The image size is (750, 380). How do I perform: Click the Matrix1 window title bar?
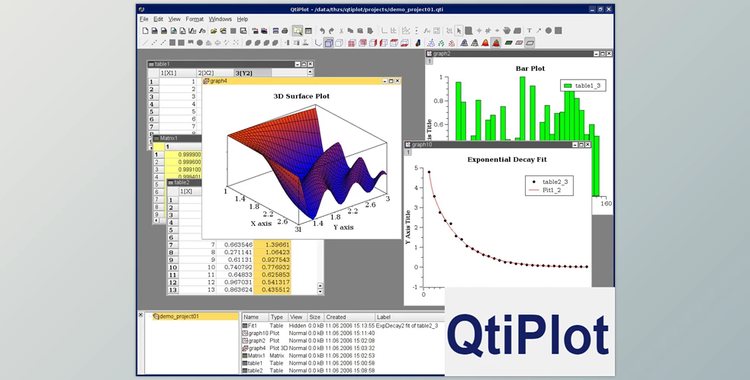177,138
